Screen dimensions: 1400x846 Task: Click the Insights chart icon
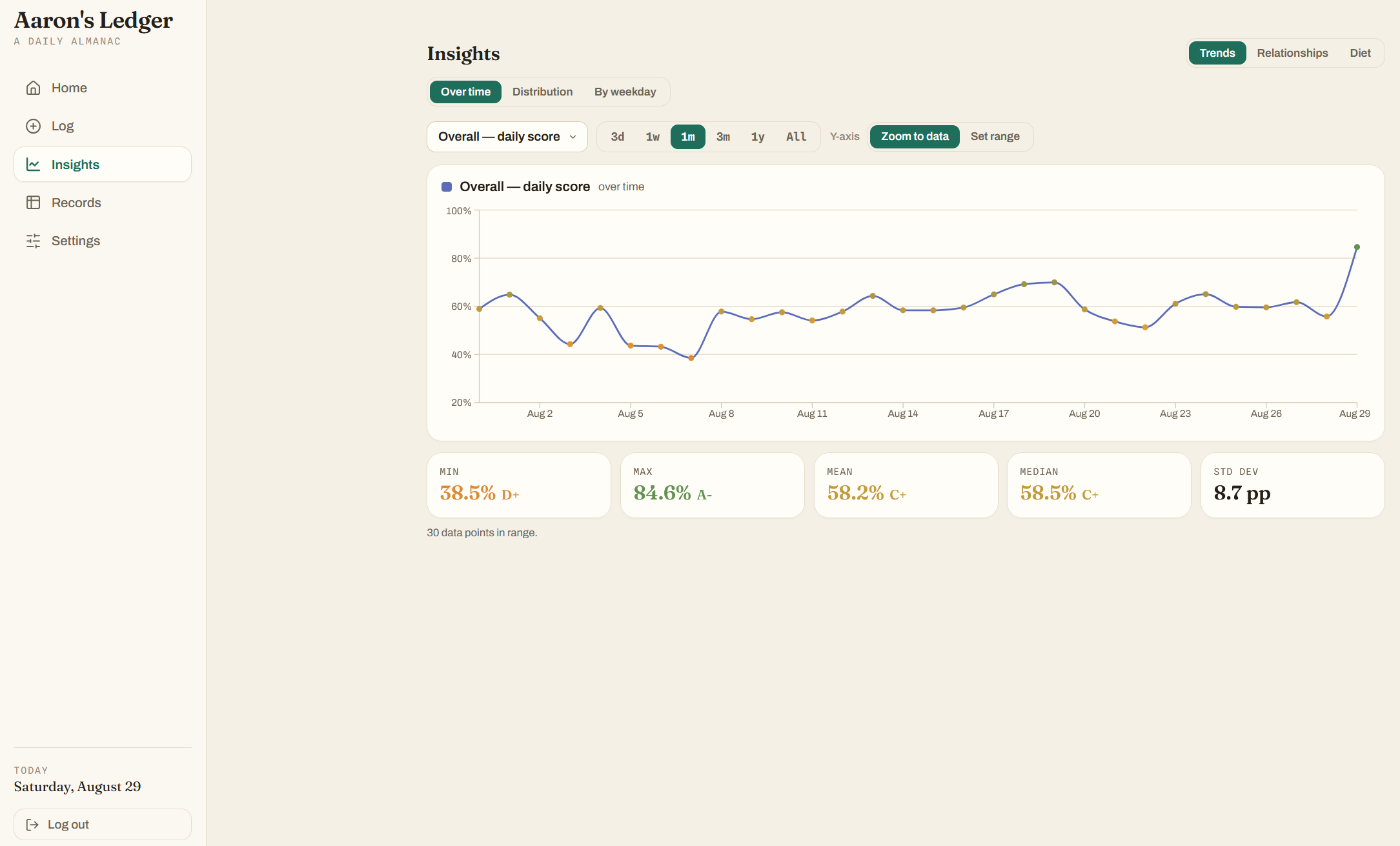point(33,165)
